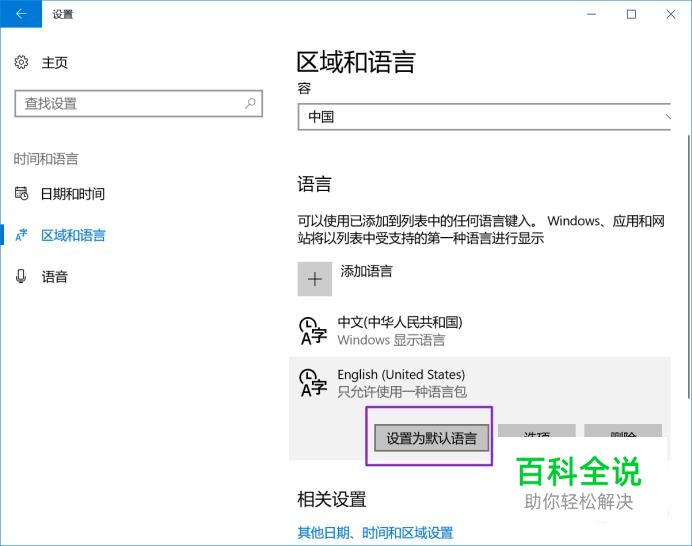Viewport: 692px width, 546px height.
Task: Click the 相关设置 heading
Action: click(332, 499)
